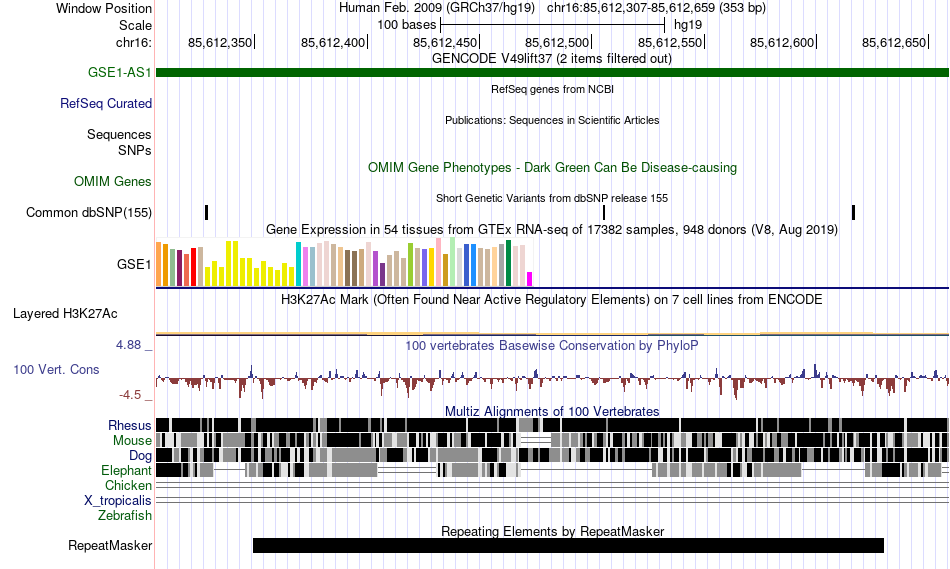This screenshot has height=569, width=950.
Task: Click the 85,612,500 ruler position label
Action: (557, 42)
